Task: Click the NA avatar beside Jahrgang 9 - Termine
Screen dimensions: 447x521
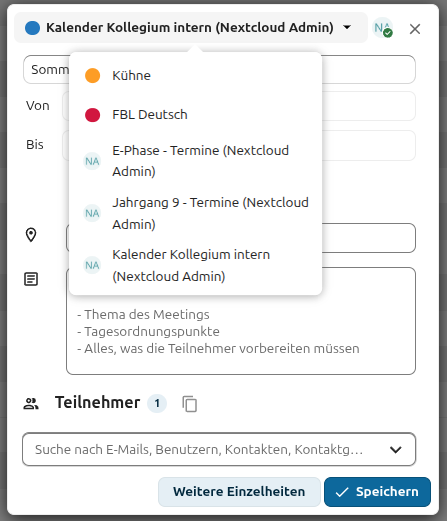Action: [x=92, y=213]
